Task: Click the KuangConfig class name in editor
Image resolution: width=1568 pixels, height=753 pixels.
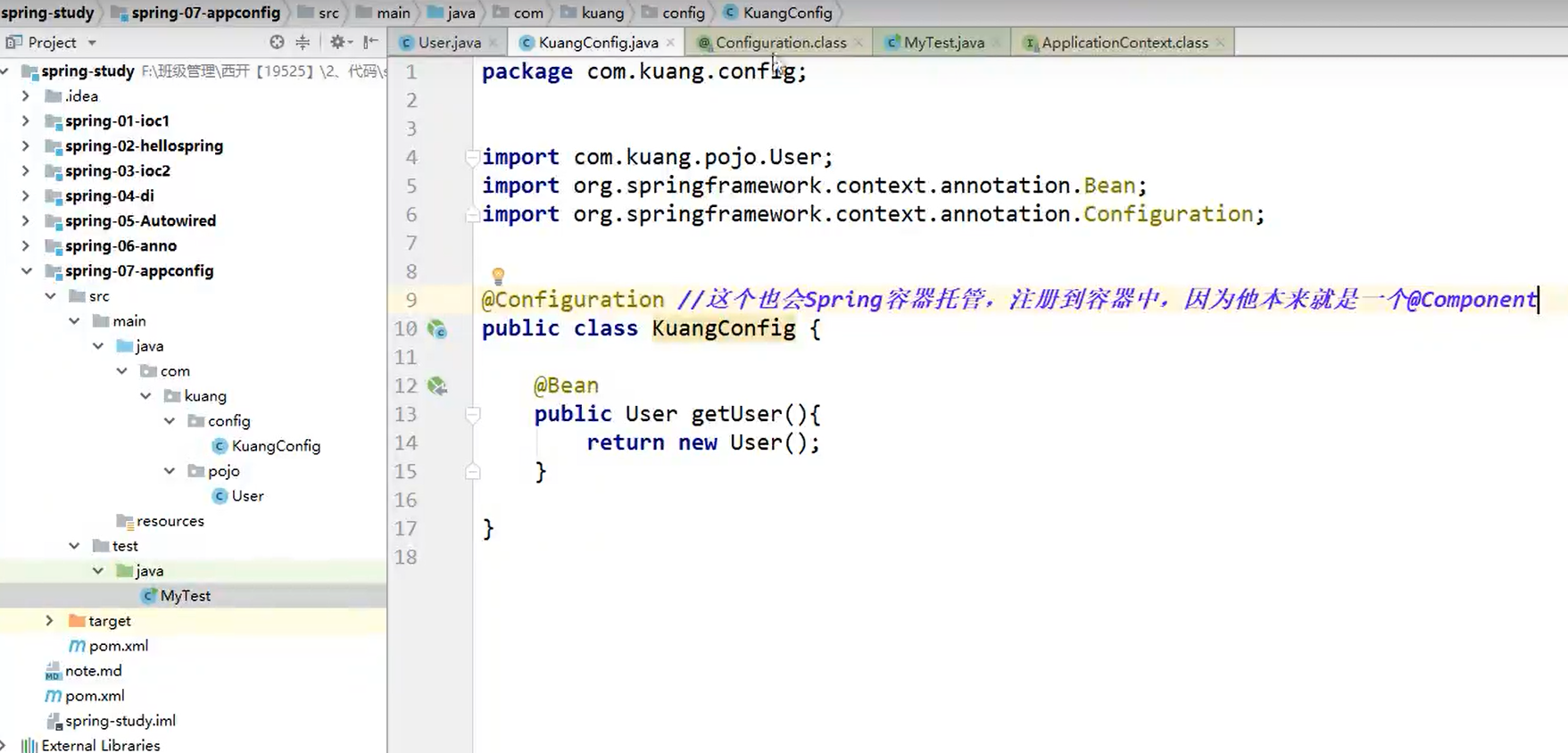Action: tap(724, 328)
